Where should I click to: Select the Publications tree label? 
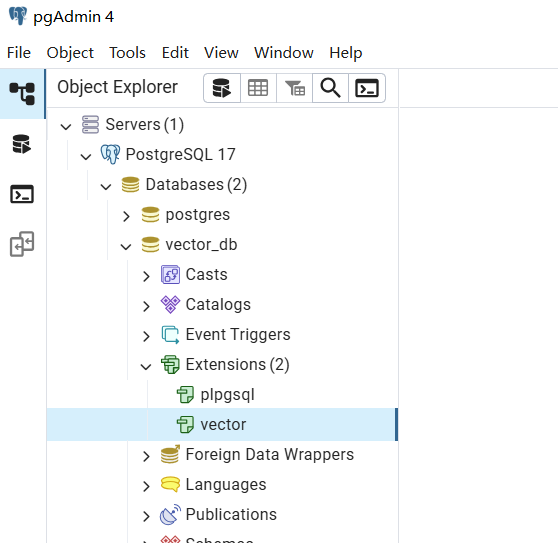click(x=231, y=515)
